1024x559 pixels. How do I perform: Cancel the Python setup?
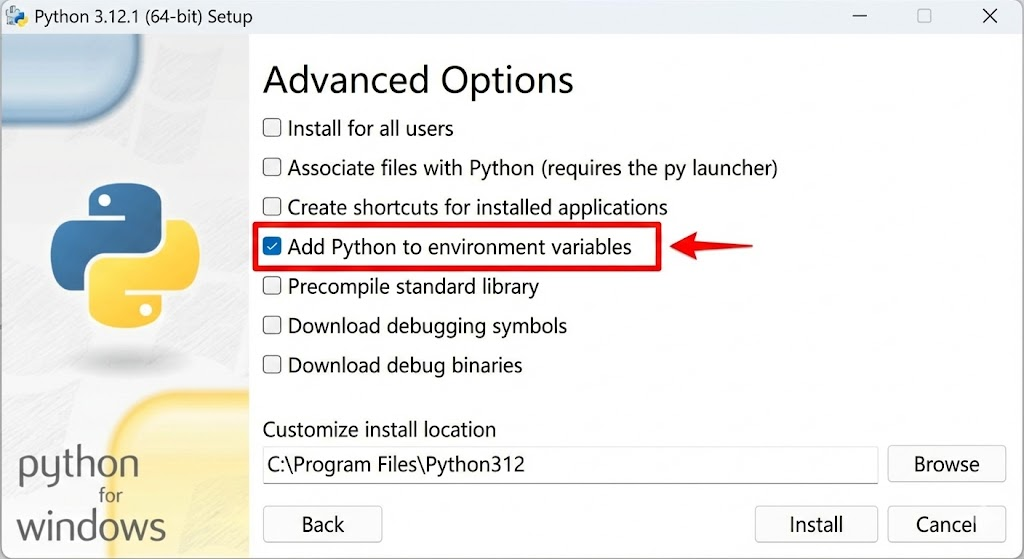click(x=946, y=524)
